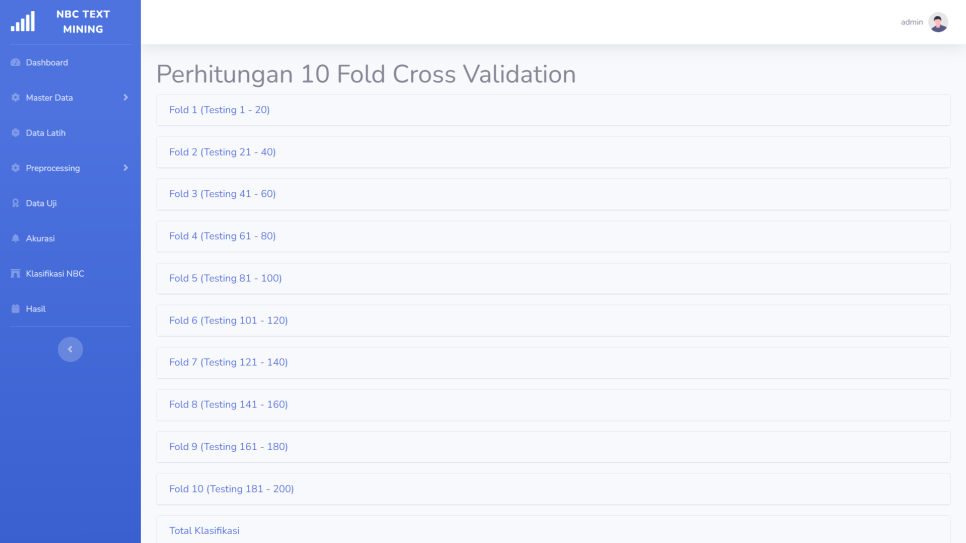Expand Fold 5 (Testing 81 - 100) panel
Image resolution: width=966 pixels, height=543 pixels.
[x=225, y=278]
